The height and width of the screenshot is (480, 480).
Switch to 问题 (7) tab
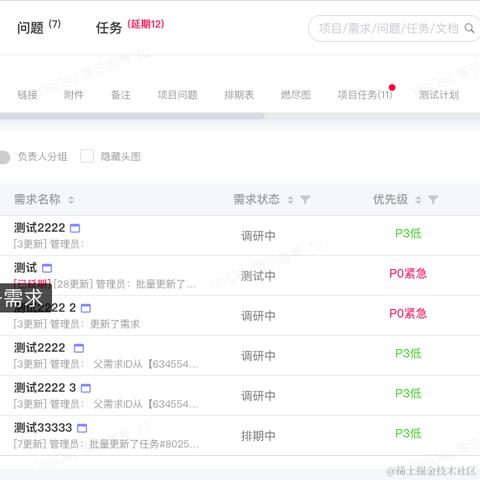coord(39,27)
